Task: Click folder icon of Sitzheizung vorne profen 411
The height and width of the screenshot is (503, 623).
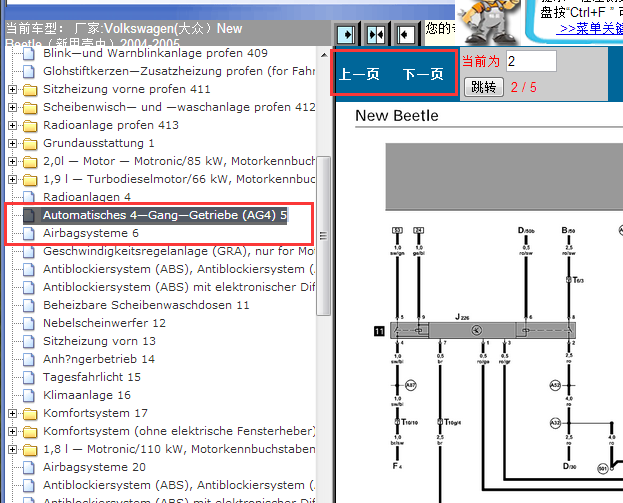Action: pyautogui.click(x=30, y=90)
